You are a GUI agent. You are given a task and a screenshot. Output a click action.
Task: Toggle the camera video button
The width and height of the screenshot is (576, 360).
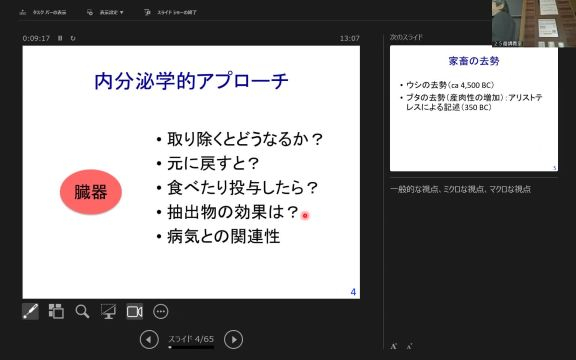click(x=134, y=312)
